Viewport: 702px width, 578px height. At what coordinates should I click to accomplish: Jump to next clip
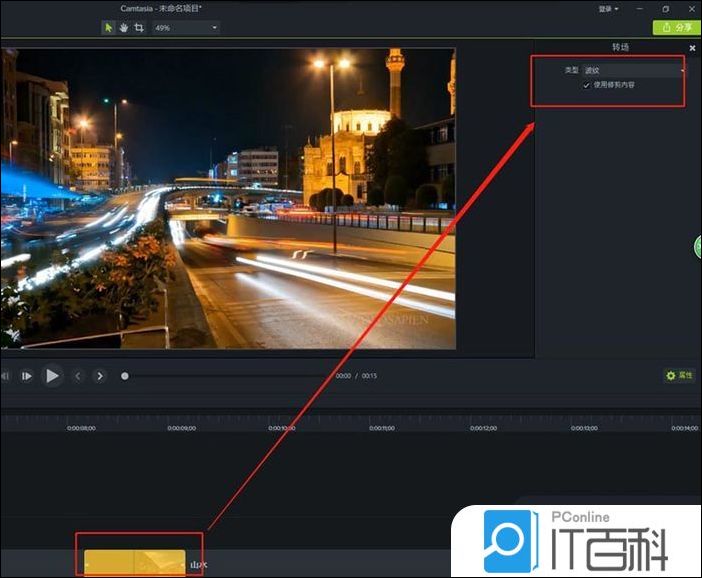[100, 376]
